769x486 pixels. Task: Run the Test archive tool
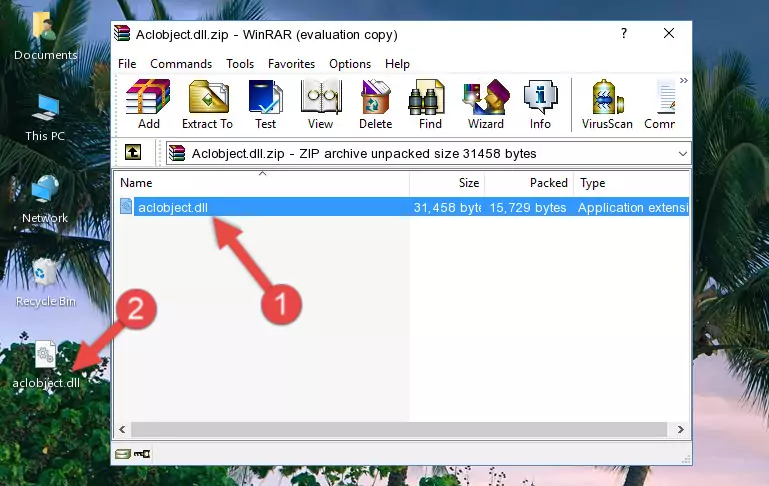[x=265, y=104]
